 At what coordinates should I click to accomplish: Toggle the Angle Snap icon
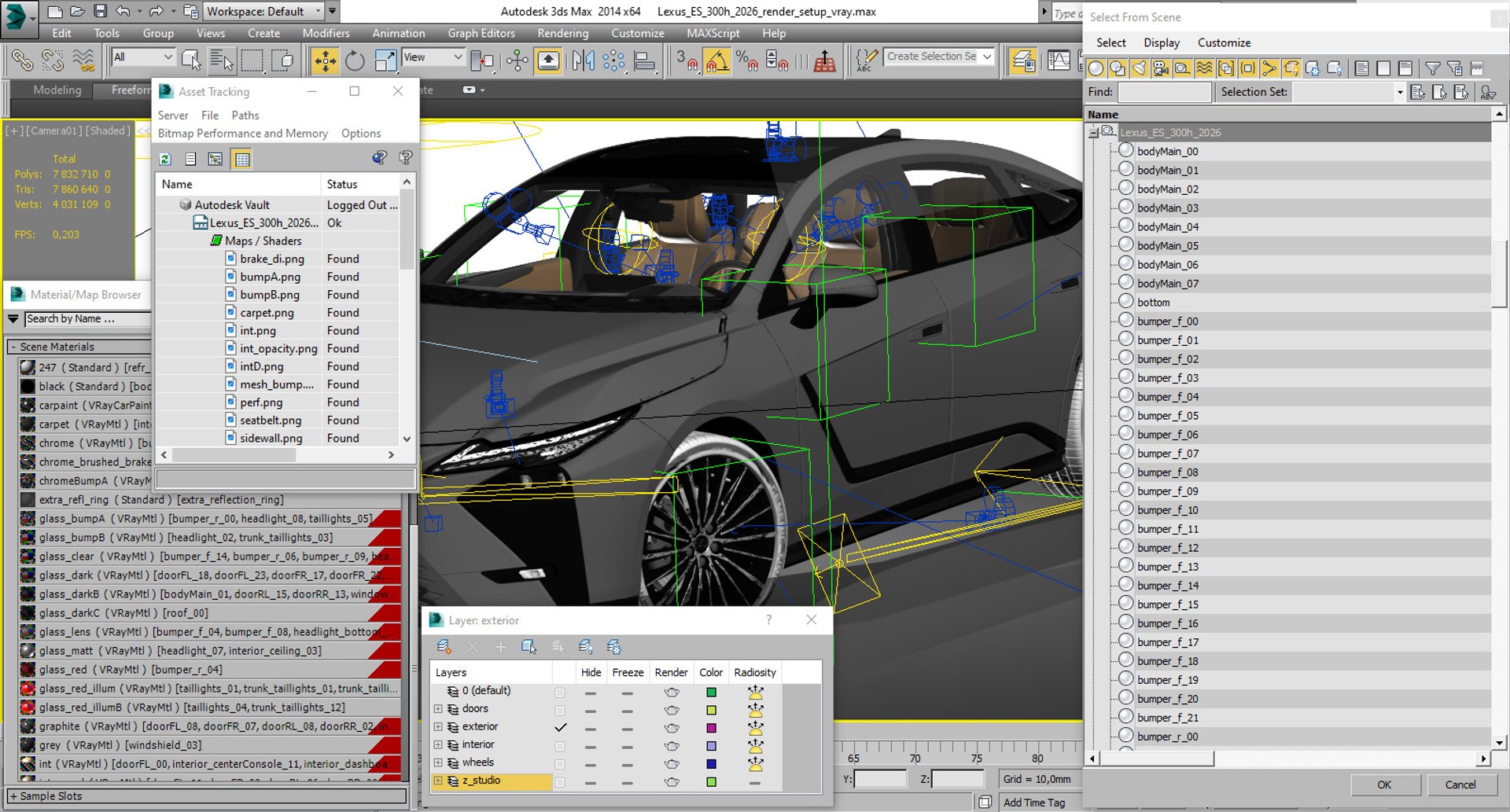[x=716, y=61]
